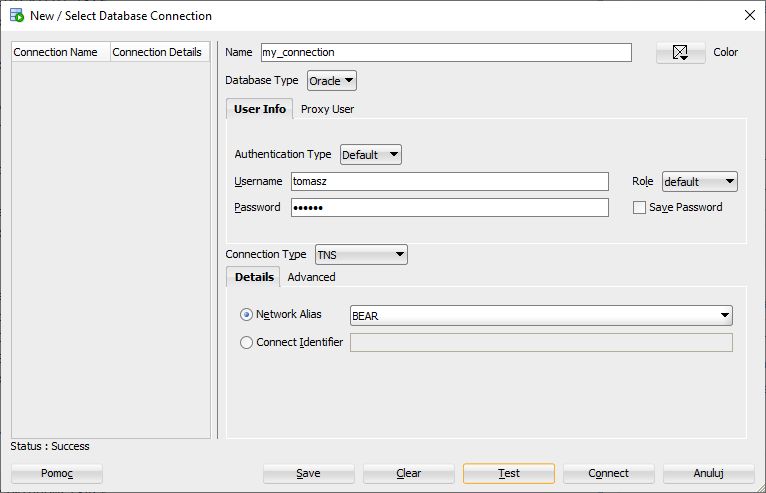The height and width of the screenshot is (493, 766).
Task: Click the database connection window icon
Action: [17, 15]
